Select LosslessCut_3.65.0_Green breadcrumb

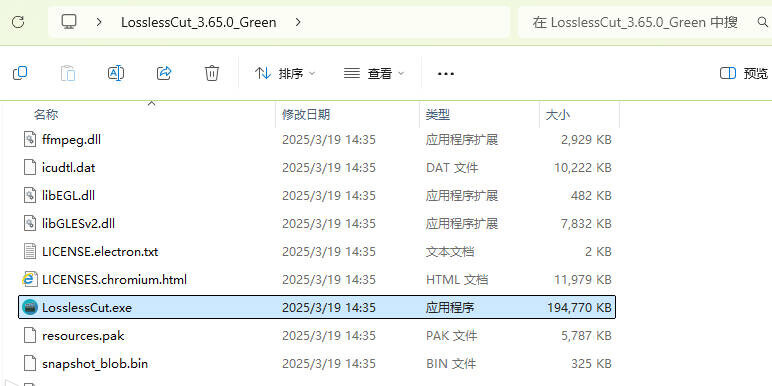point(198,22)
